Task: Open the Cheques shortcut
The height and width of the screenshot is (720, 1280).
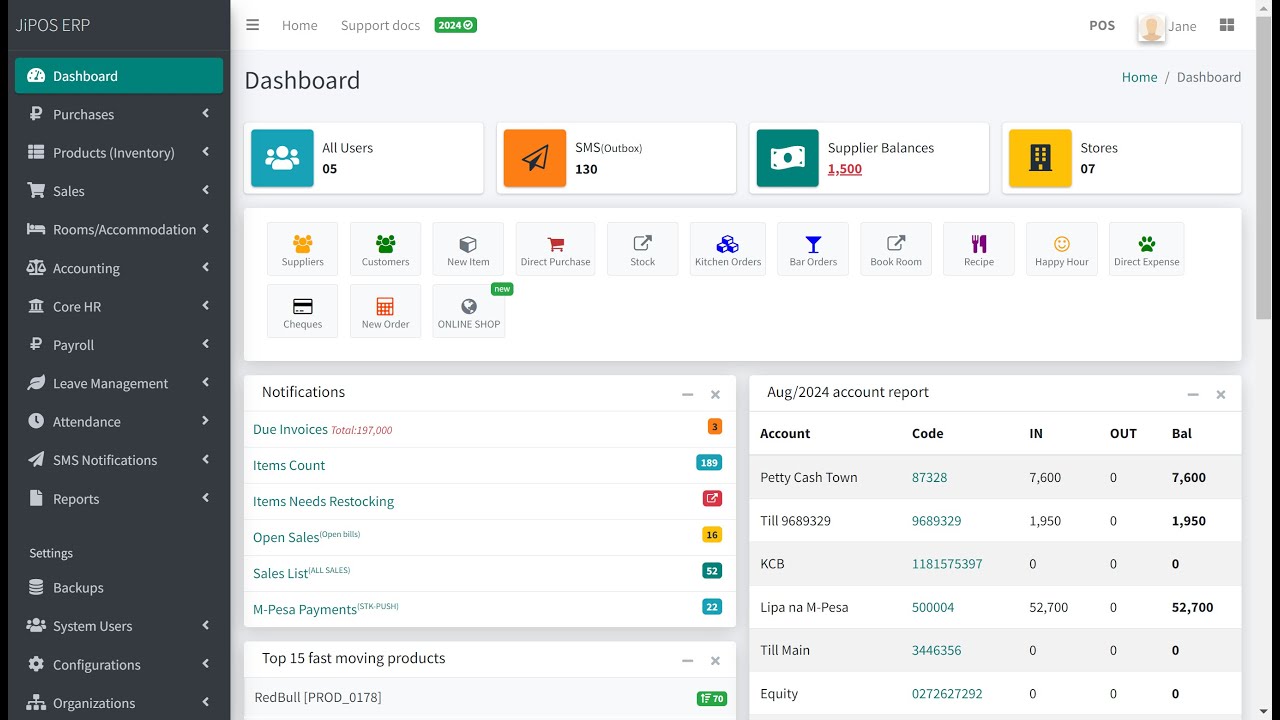Action: pos(302,311)
